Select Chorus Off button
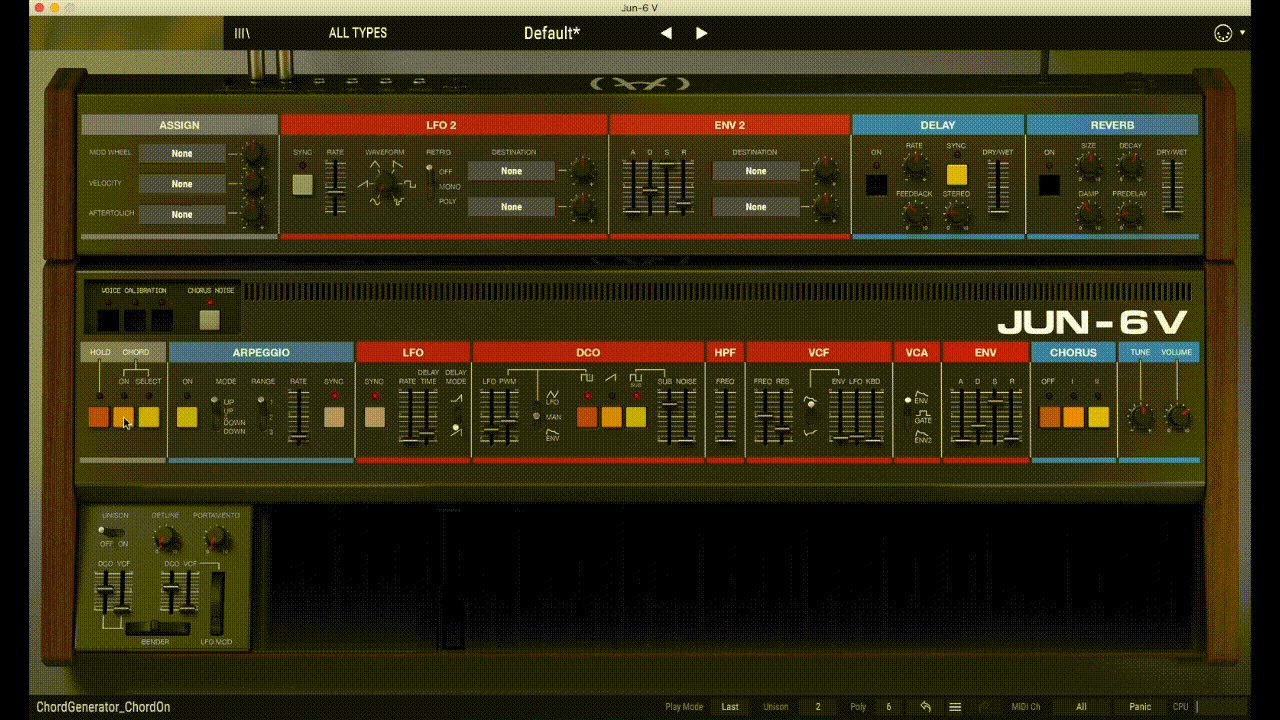 pos(1049,417)
